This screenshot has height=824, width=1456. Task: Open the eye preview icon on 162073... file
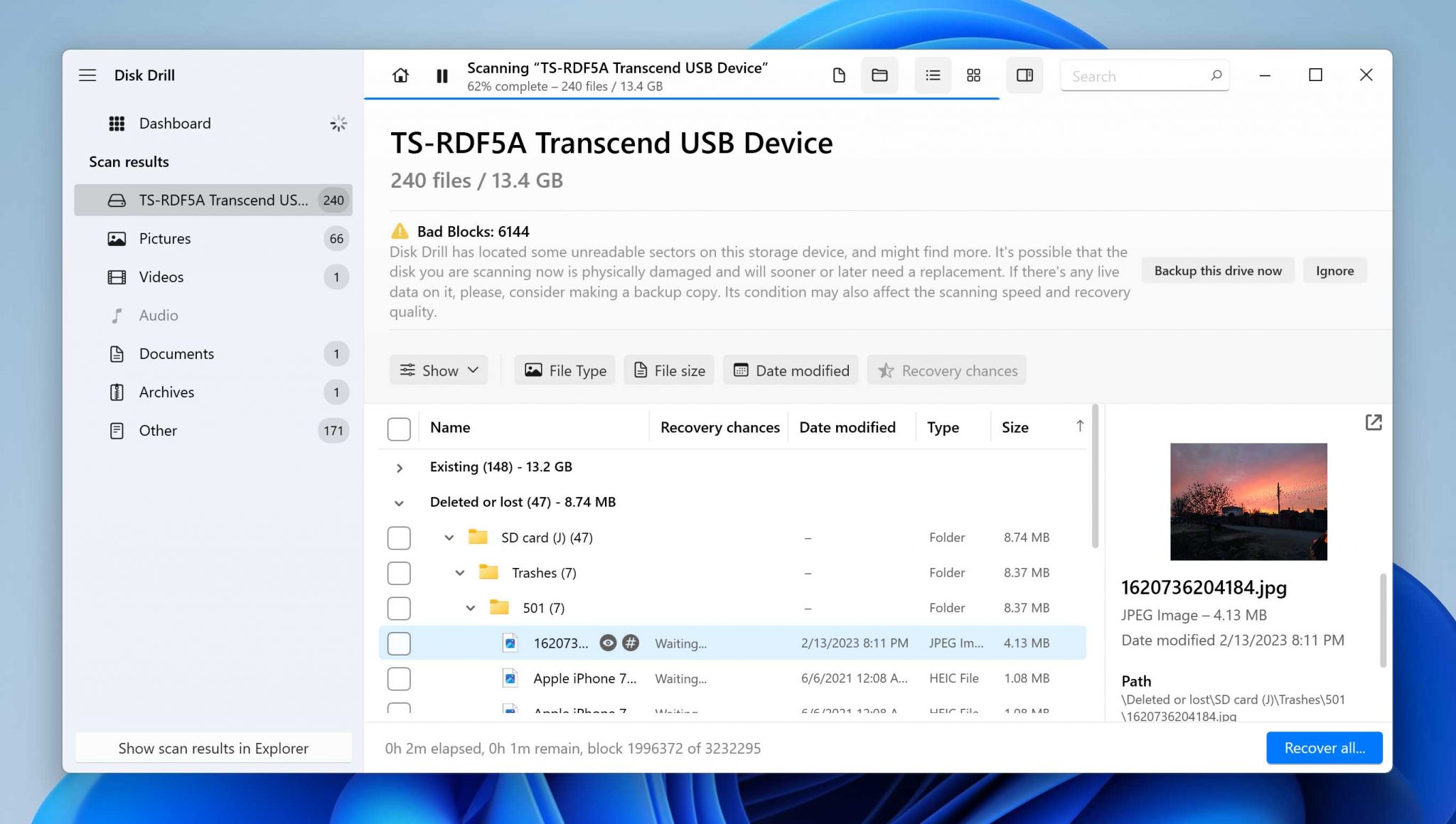point(608,643)
